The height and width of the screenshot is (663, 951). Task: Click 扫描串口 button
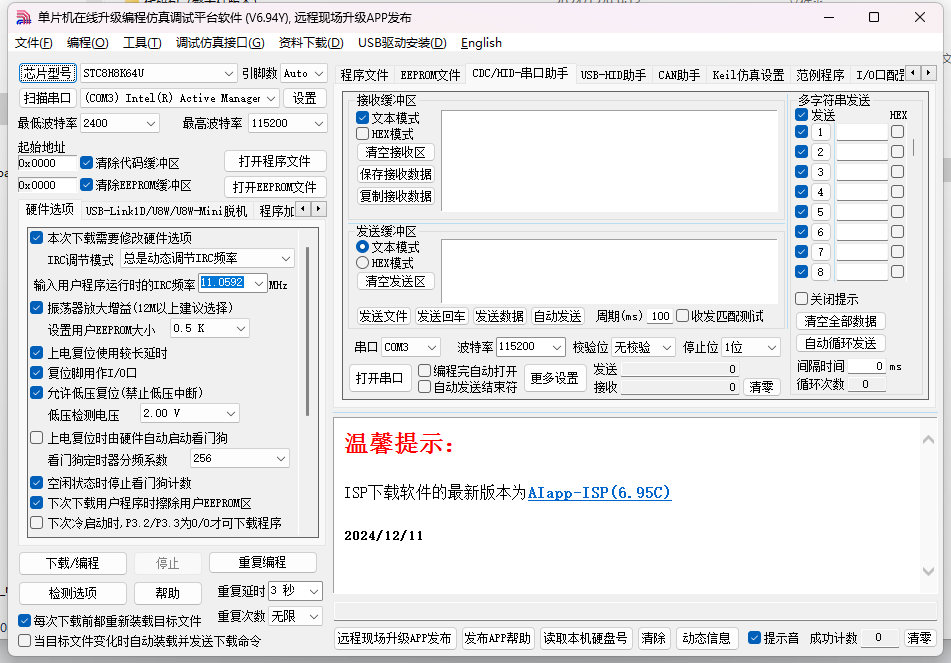pos(48,98)
